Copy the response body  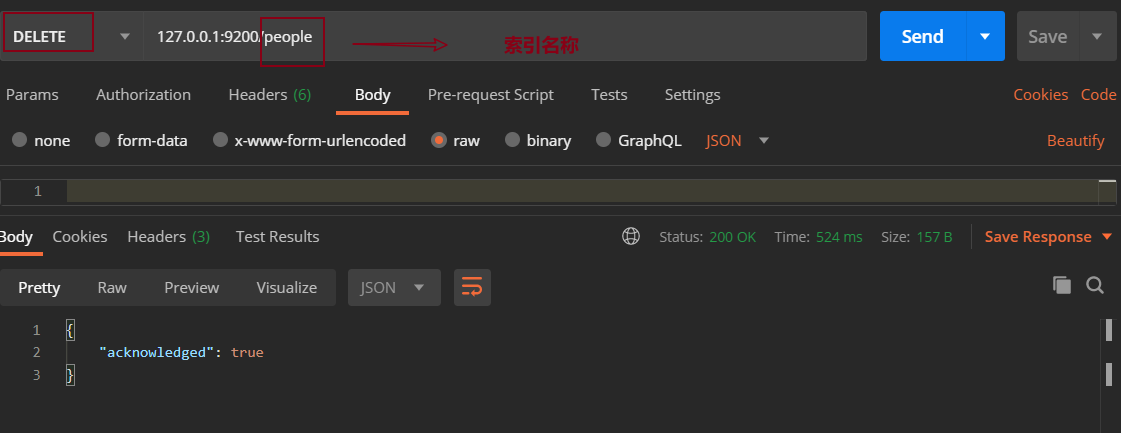1062,286
